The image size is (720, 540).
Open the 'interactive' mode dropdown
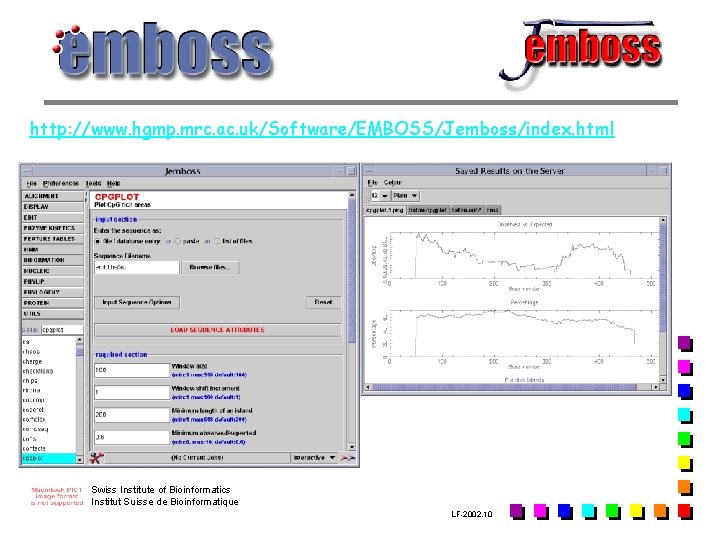(x=314, y=458)
